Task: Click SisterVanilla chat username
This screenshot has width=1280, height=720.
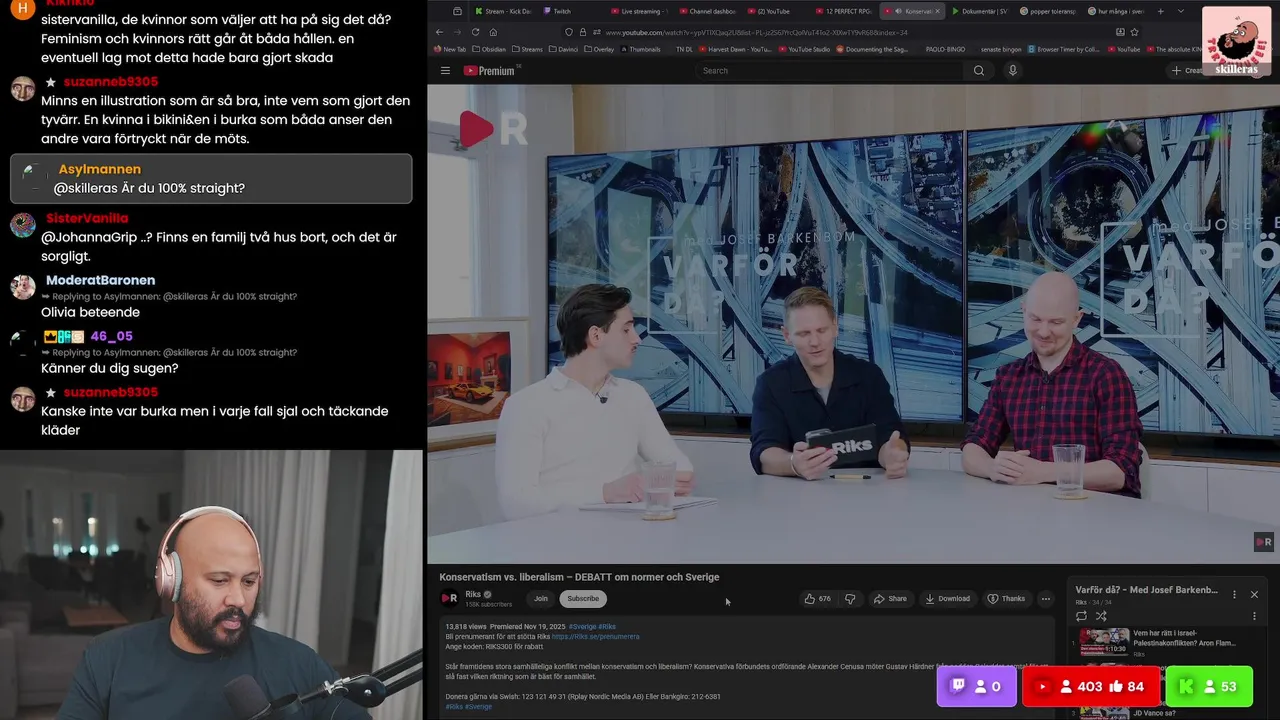Action: 87,218
